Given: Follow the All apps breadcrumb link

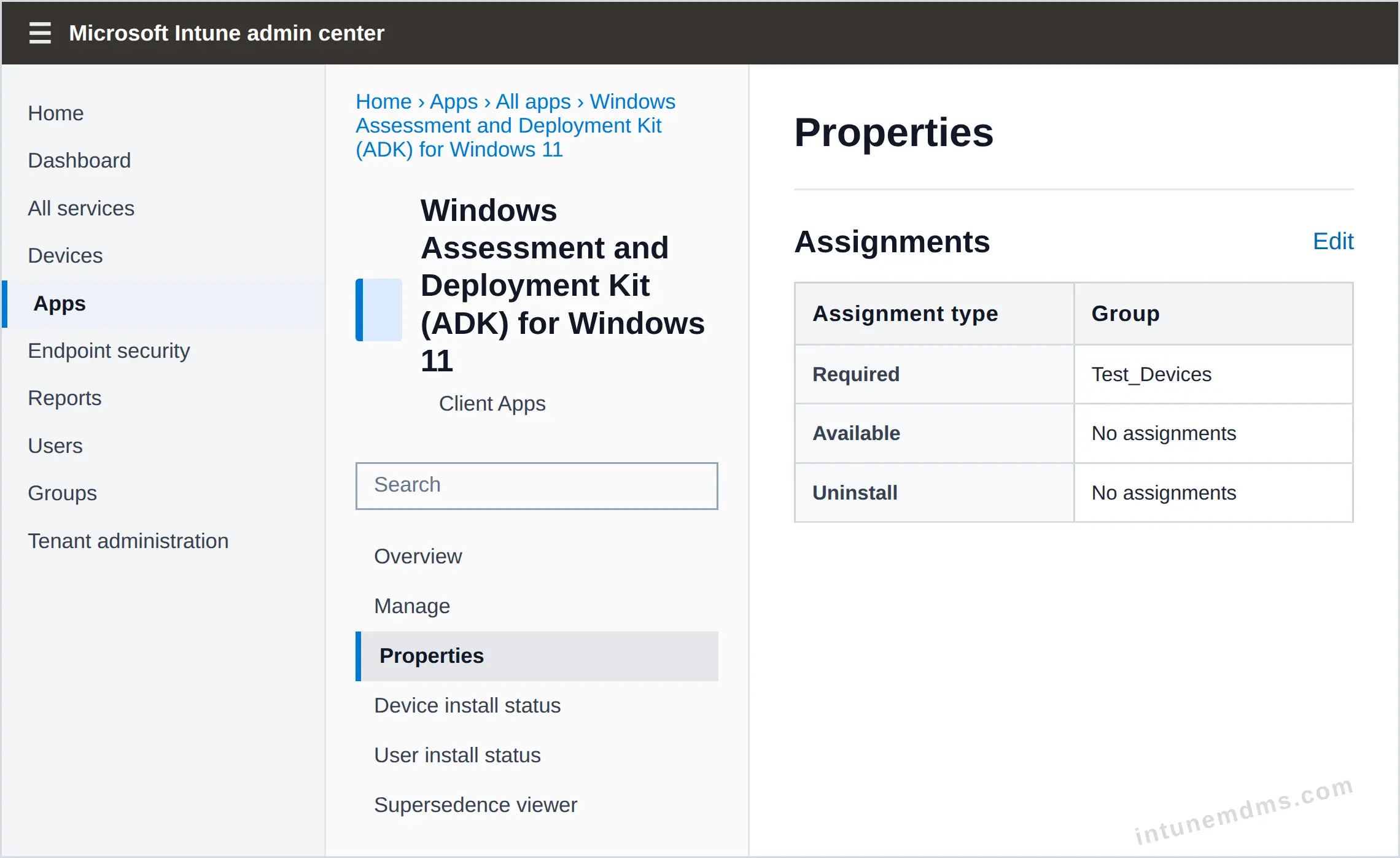Looking at the screenshot, I should [534, 101].
